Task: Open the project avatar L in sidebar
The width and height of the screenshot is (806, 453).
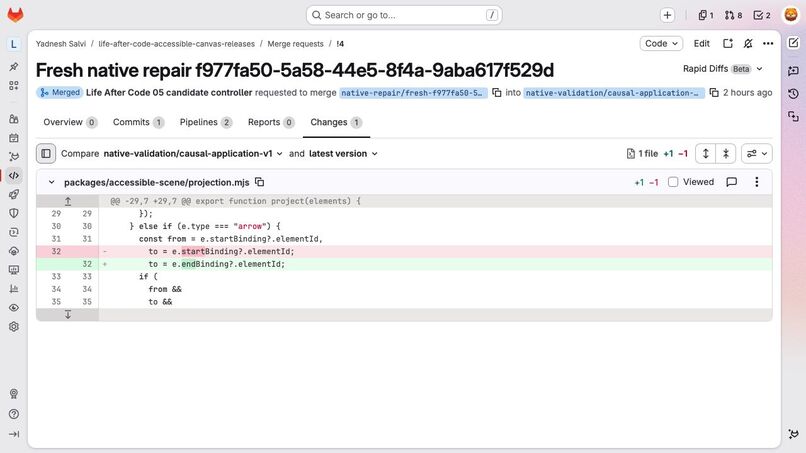Action: 14,44
